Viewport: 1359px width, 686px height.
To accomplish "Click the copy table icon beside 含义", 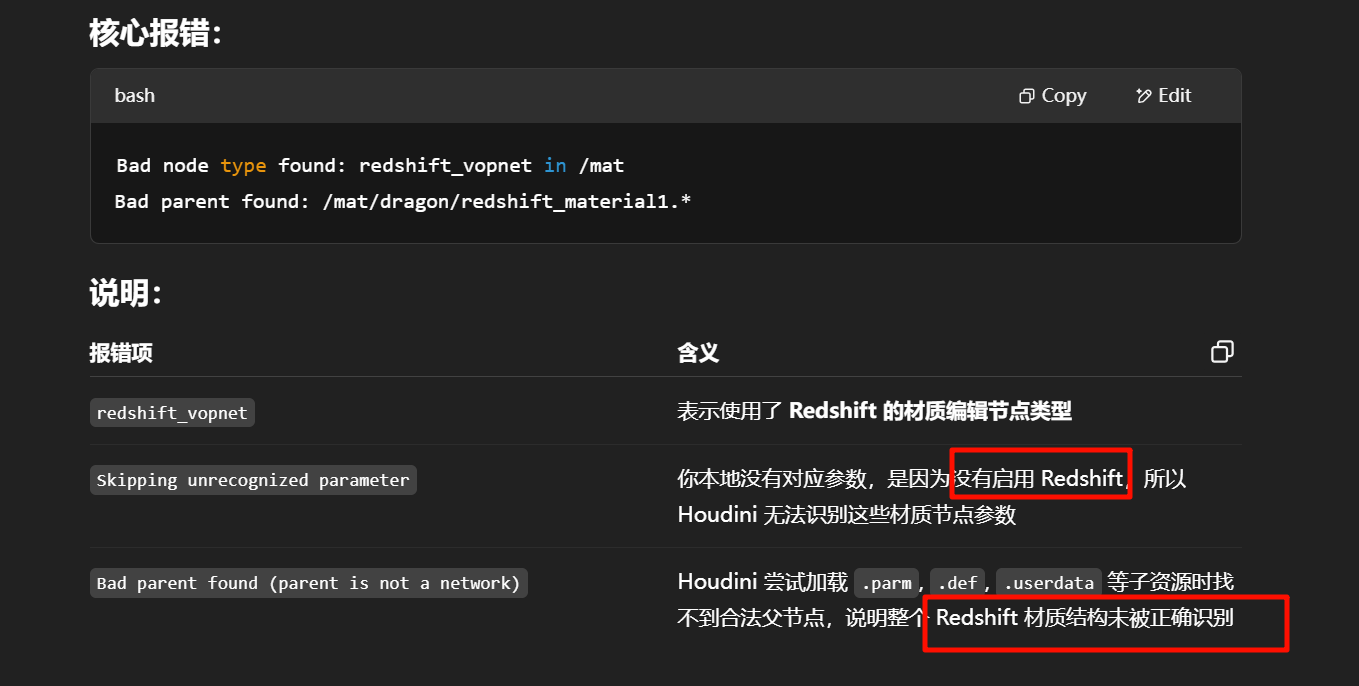I will tap(1222, 352).
